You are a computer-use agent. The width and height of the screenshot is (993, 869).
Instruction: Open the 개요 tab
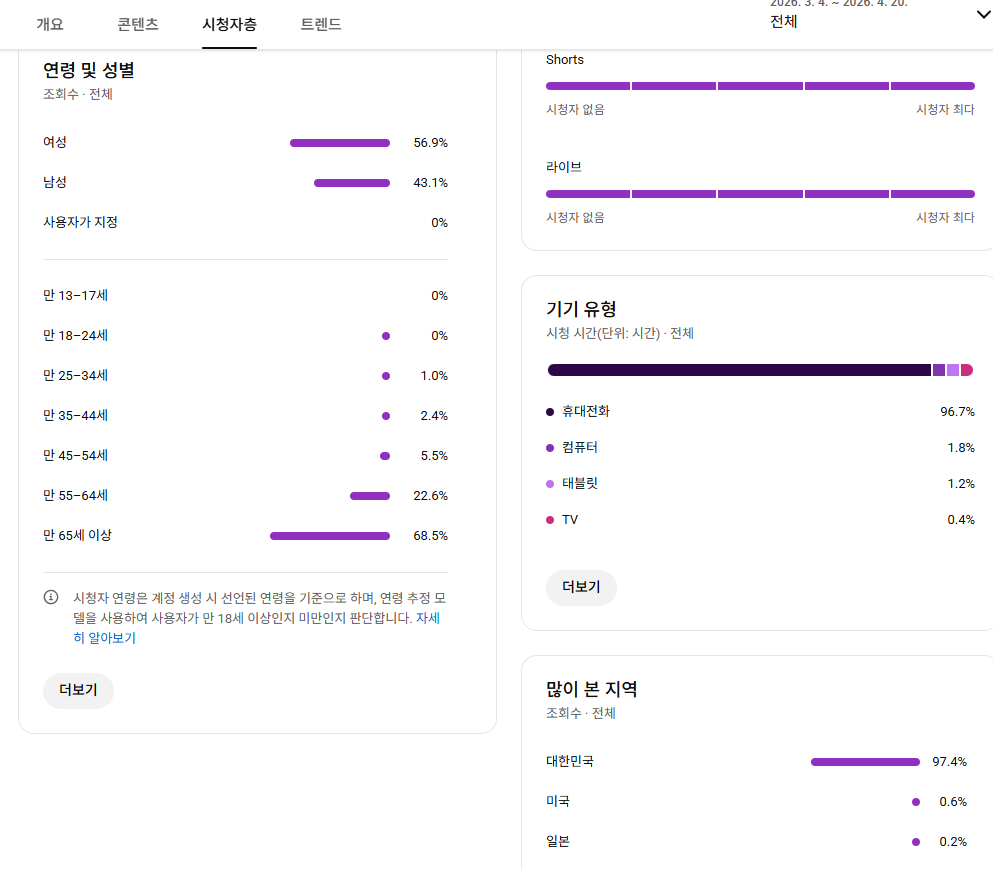50,24
